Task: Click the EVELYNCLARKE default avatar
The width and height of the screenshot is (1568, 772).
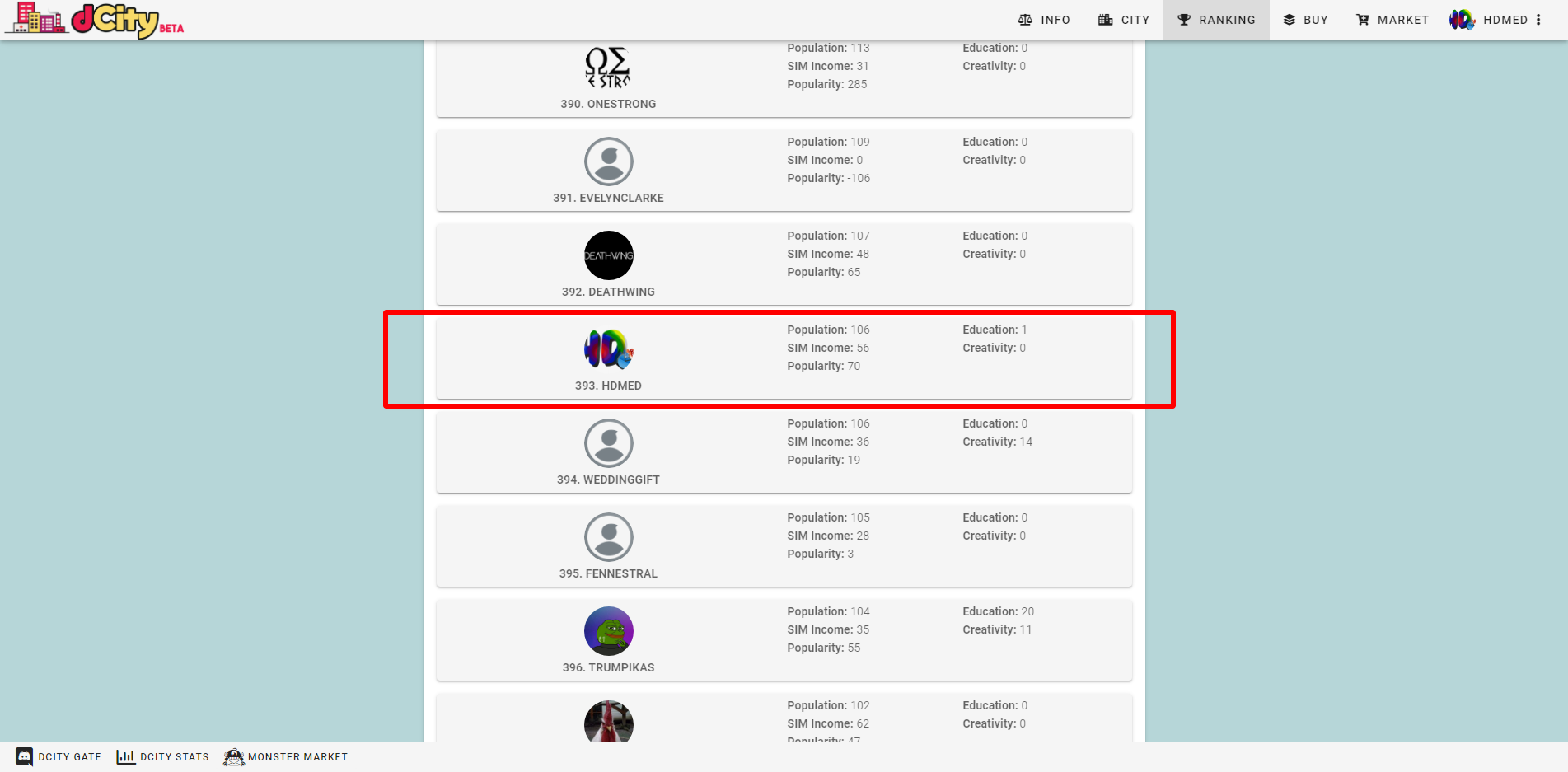Action: 609,161
